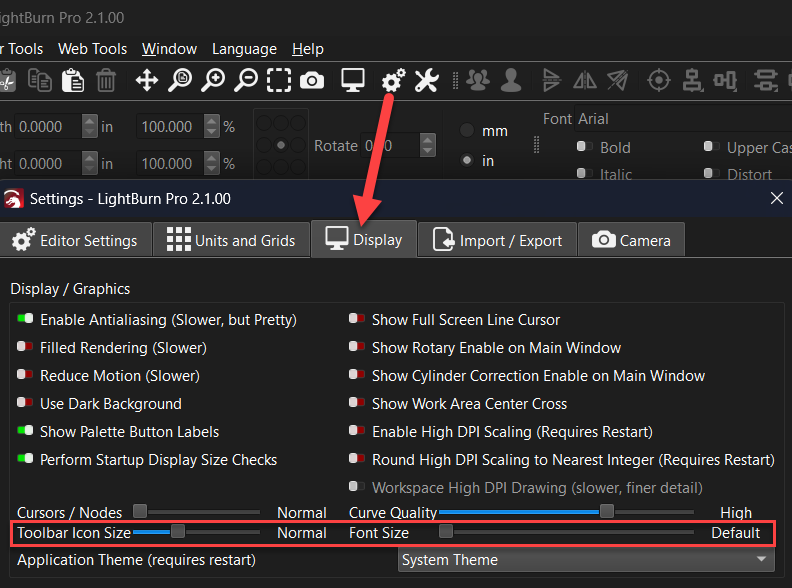This screenshot has height=588, width=792.
Task: Switch to Units and Grids tab
Action: (x=231, y=240)
